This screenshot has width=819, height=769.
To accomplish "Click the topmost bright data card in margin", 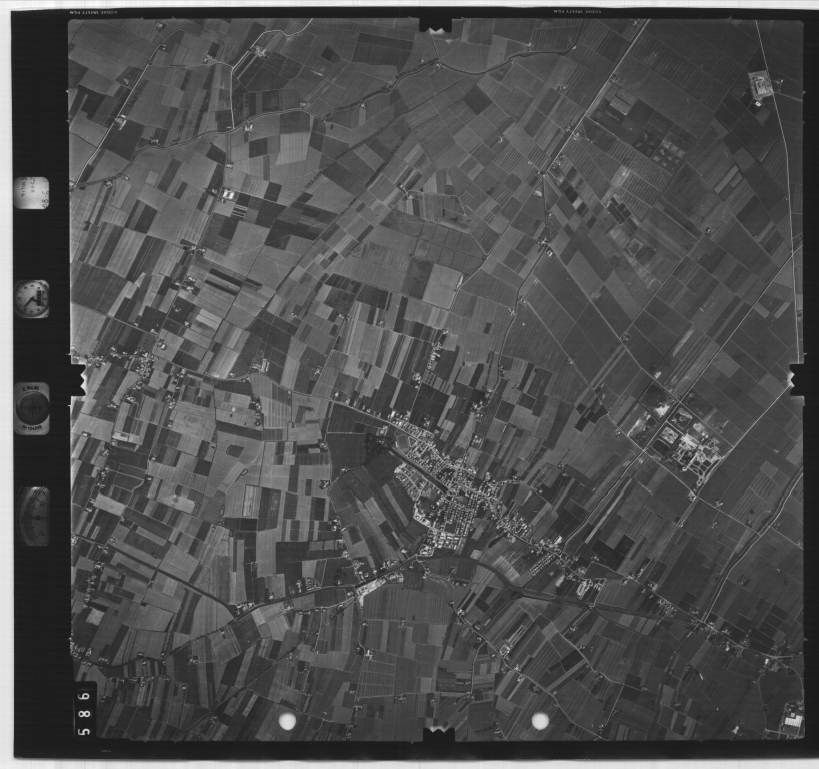I will [31, 192].
